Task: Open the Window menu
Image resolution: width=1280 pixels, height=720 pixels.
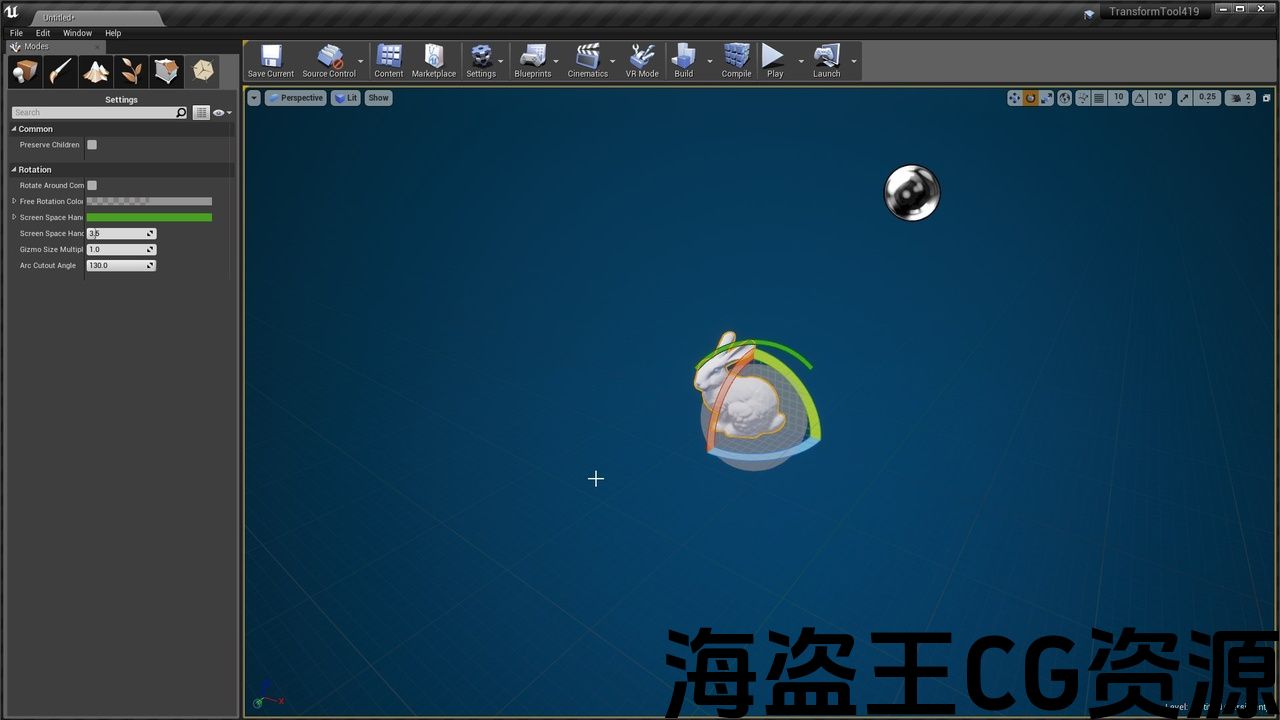Action: click(77, 33)
